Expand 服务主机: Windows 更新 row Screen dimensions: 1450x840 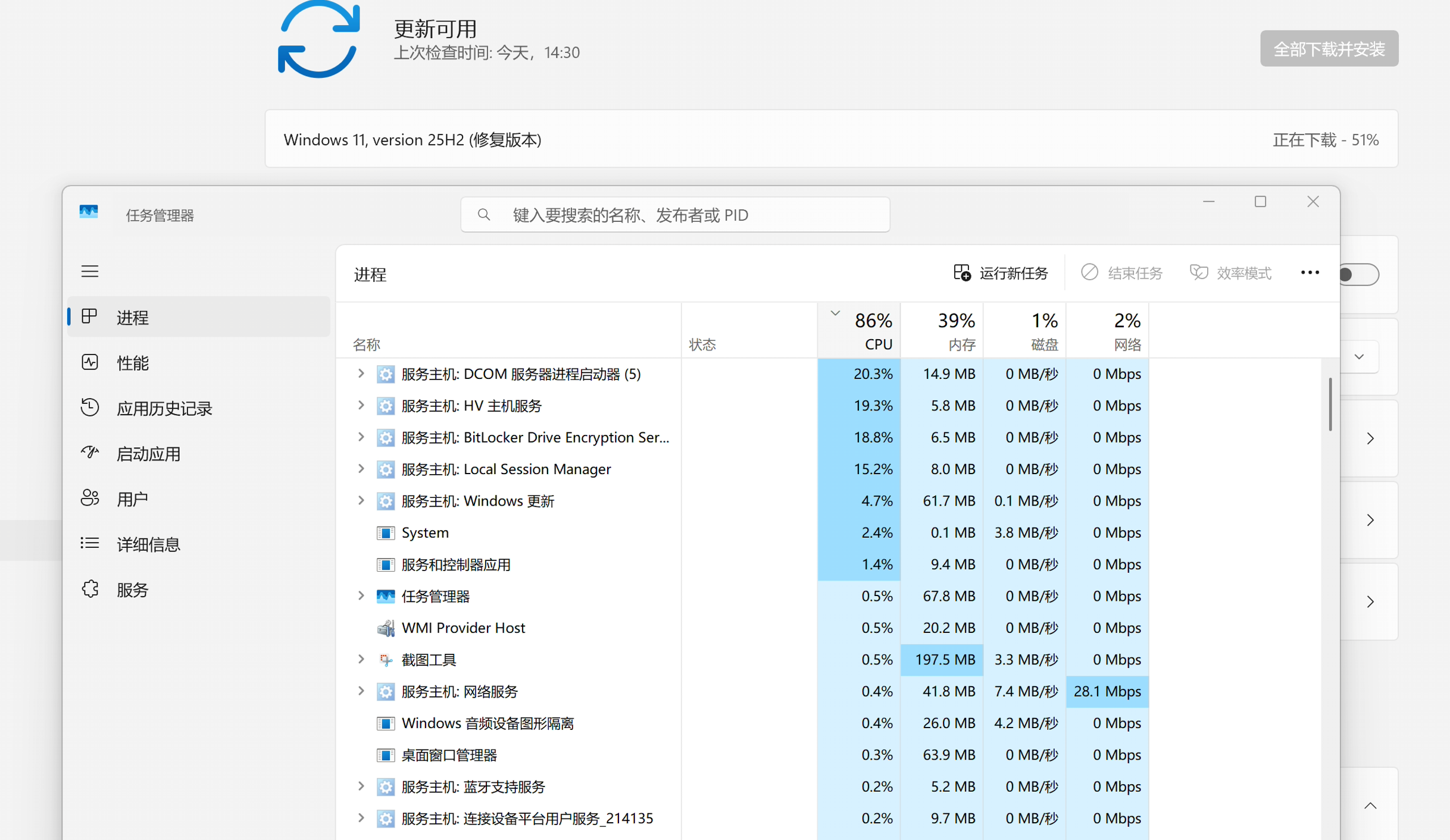pos(361,501)
